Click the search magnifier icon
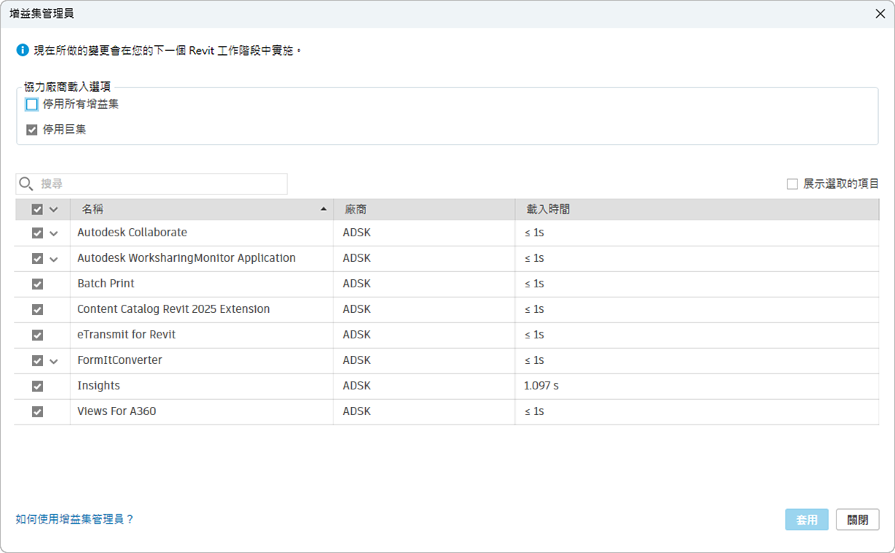This screenshot has width=895, height=553. (x=27, y=184)
